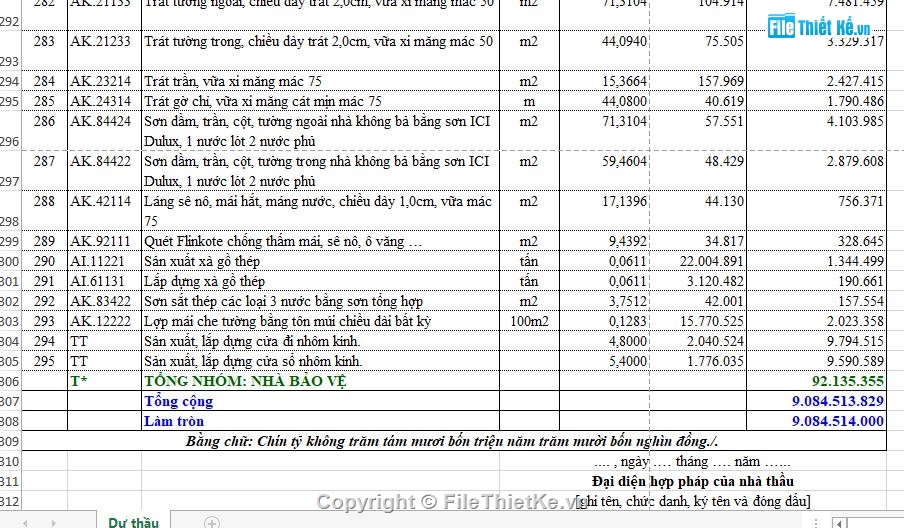Click the amount cell 1.790.486
The image size is (904, 528).
pos(816,101)
